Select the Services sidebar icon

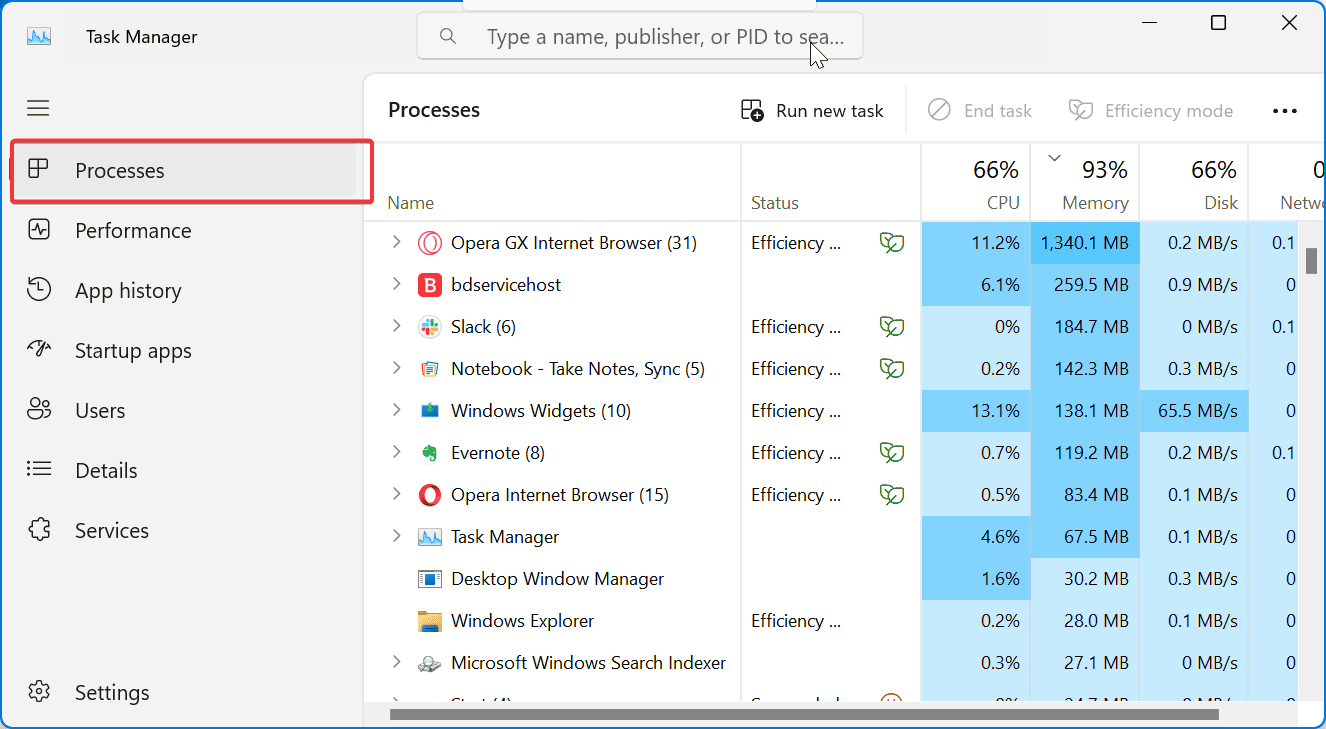[38, 530]
